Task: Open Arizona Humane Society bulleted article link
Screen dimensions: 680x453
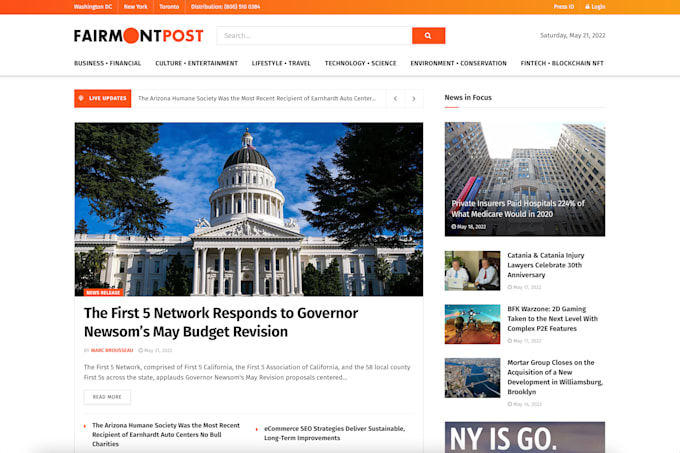Action: click(166, 435)
